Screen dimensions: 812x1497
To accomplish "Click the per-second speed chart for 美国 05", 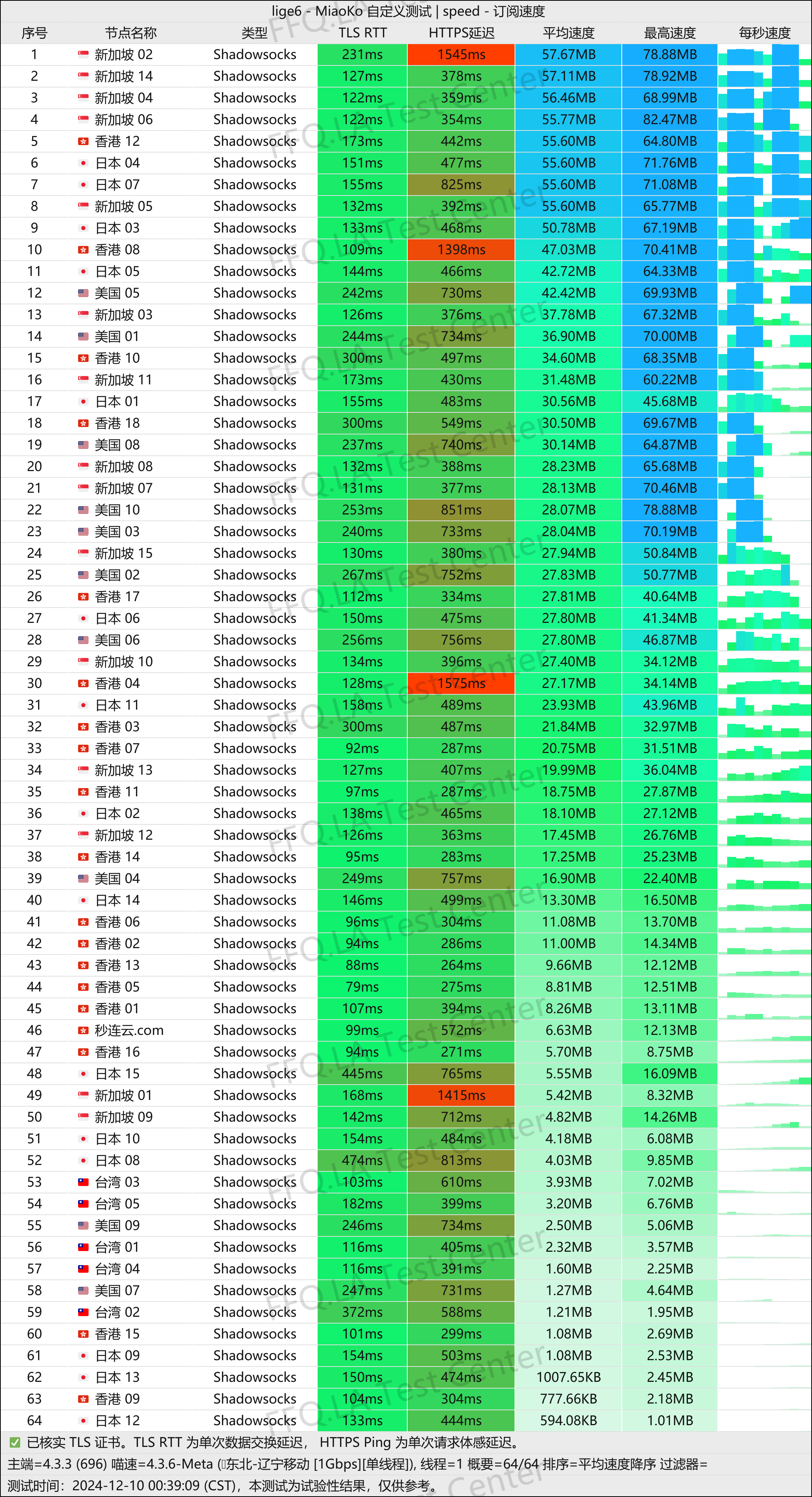I will (765, 293).
